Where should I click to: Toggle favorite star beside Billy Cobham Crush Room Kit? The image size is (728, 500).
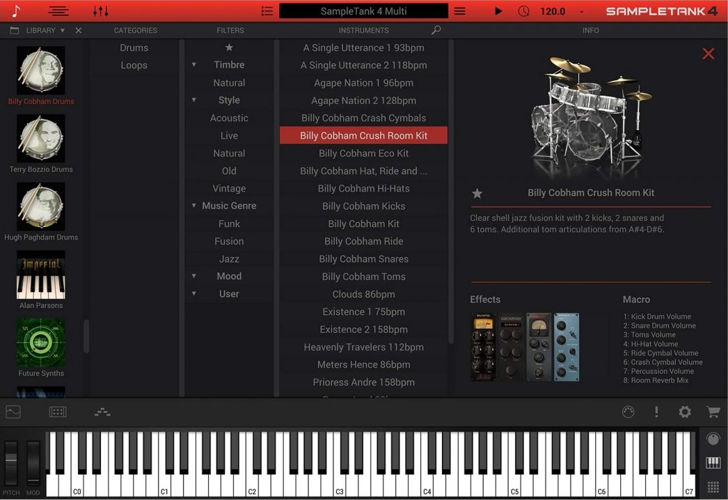pyautogui.click(x=477, y=193)
